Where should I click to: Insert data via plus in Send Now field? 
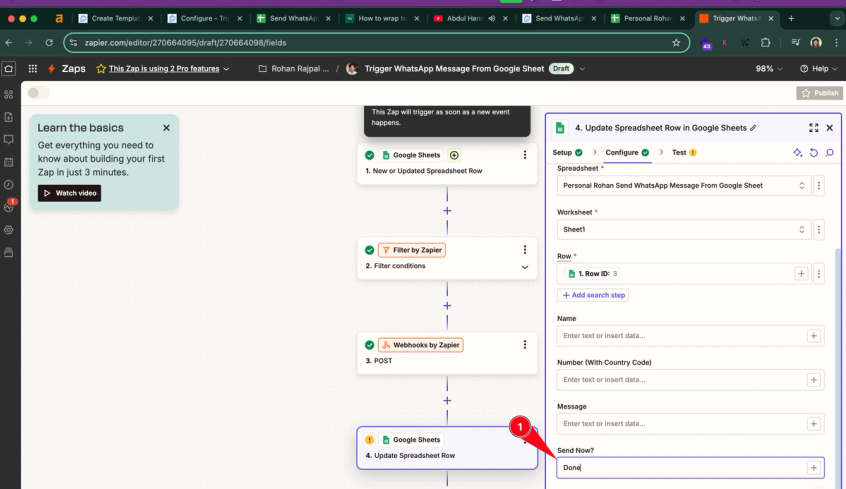click(x=814, y=468)
